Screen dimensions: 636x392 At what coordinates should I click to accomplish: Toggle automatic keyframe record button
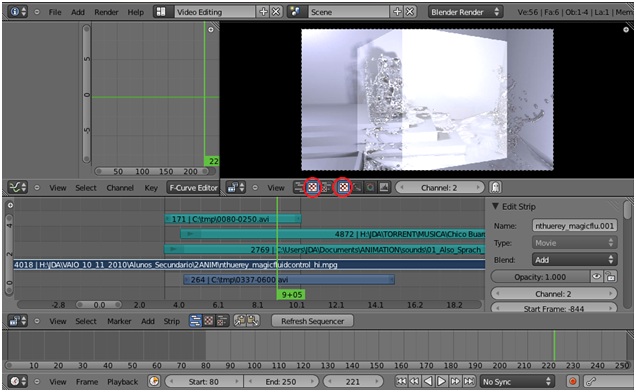point(573,381)
